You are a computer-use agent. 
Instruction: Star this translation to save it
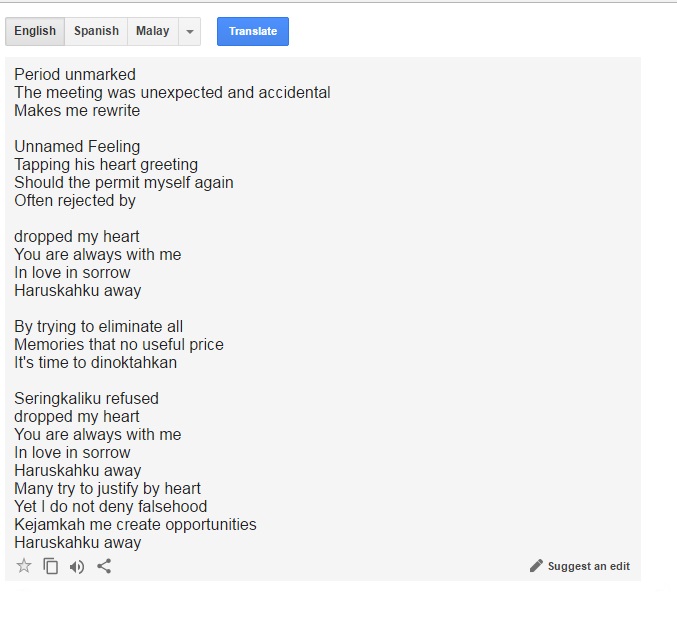(24, 566)
